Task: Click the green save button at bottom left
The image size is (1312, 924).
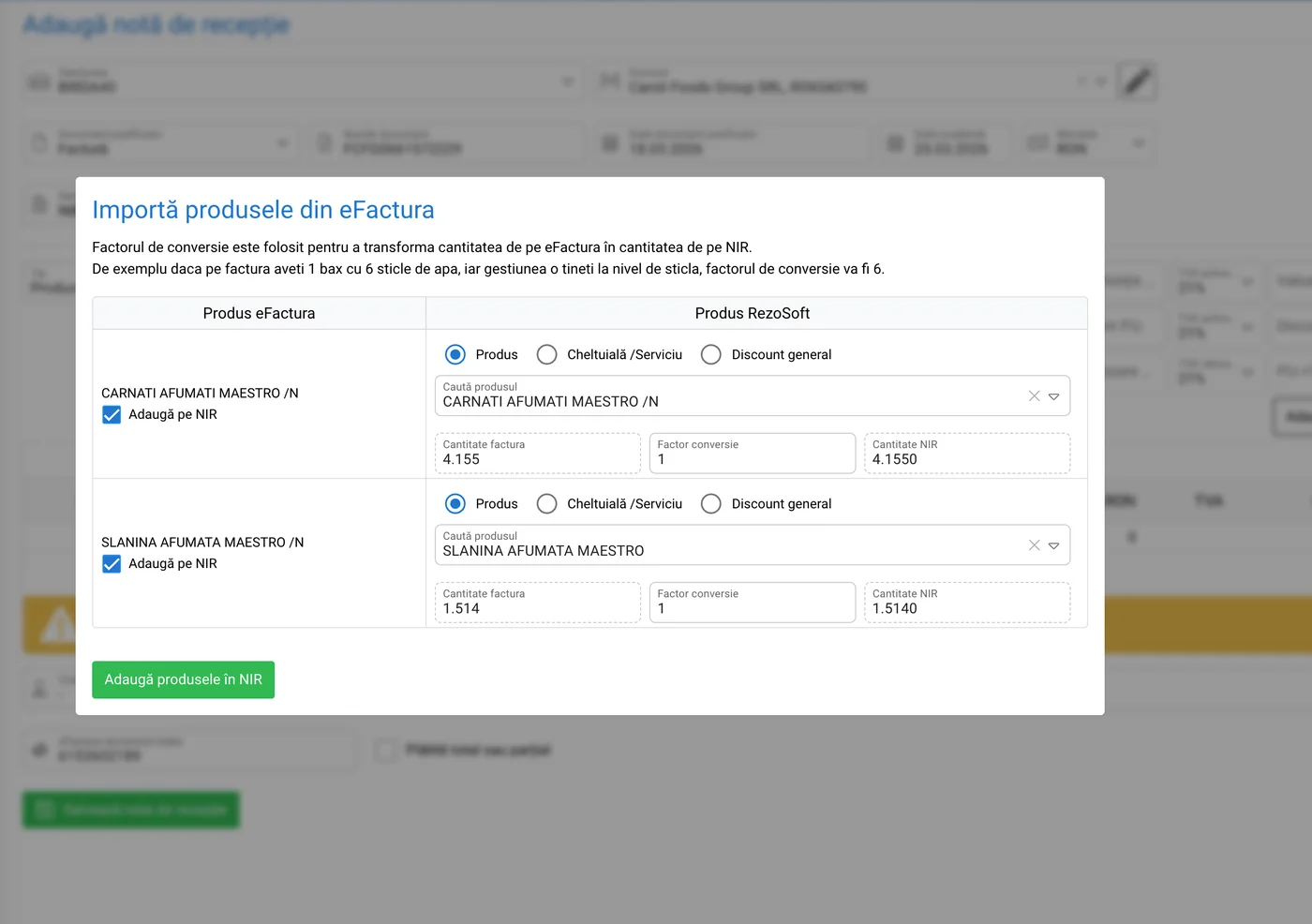Action: [130, 809]
